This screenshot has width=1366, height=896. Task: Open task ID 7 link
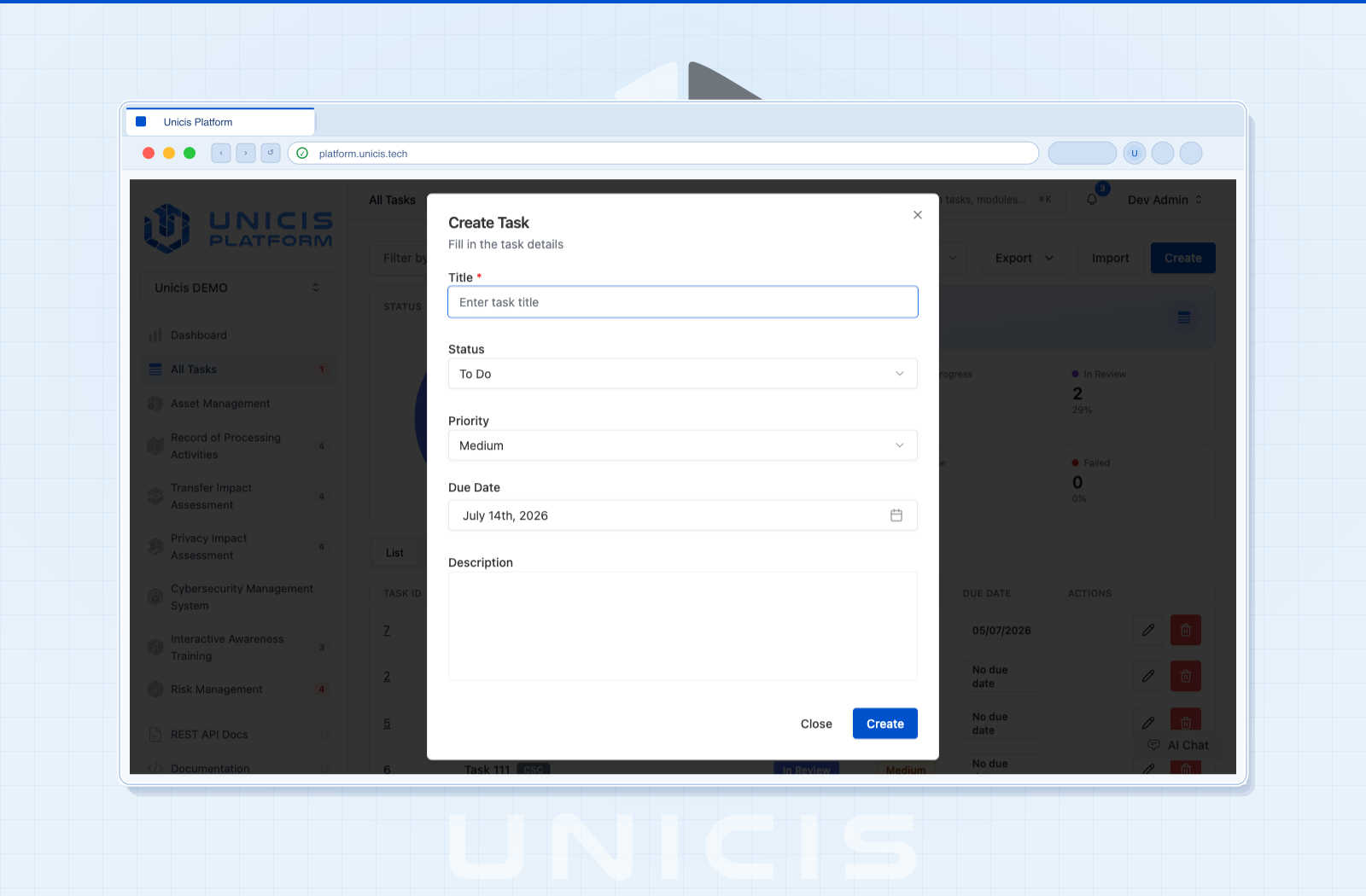(x=387, y=631)
